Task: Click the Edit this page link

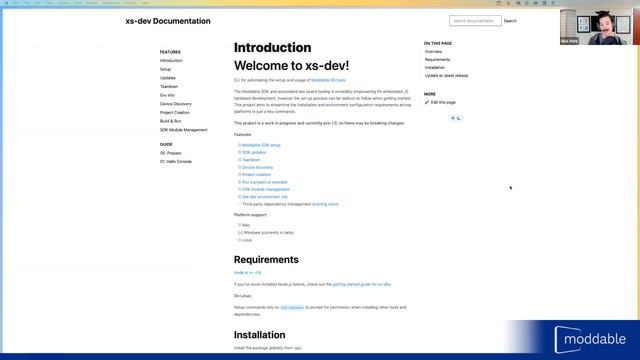Action: [443, 102]
